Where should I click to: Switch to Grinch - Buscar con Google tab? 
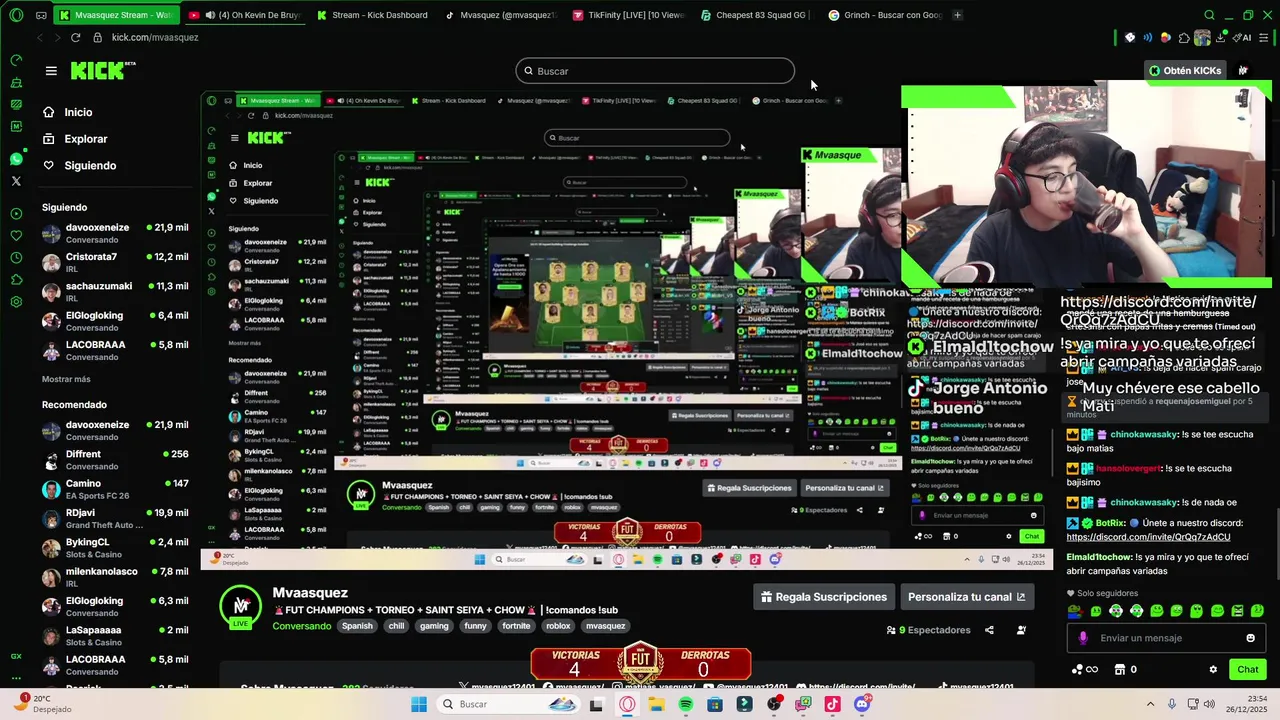coord(884,15)
